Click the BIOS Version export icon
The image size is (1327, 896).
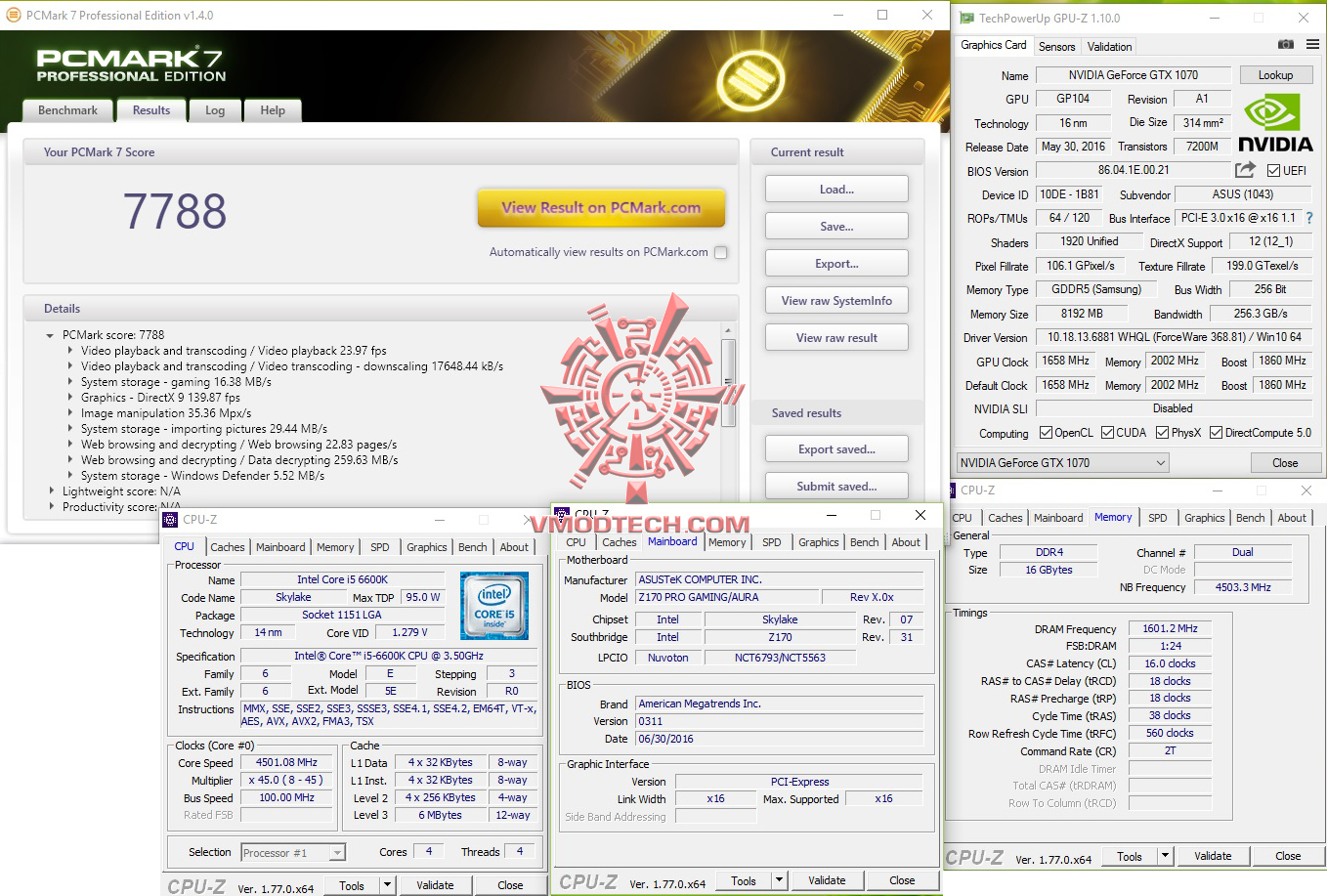(x=1245, y=170)
